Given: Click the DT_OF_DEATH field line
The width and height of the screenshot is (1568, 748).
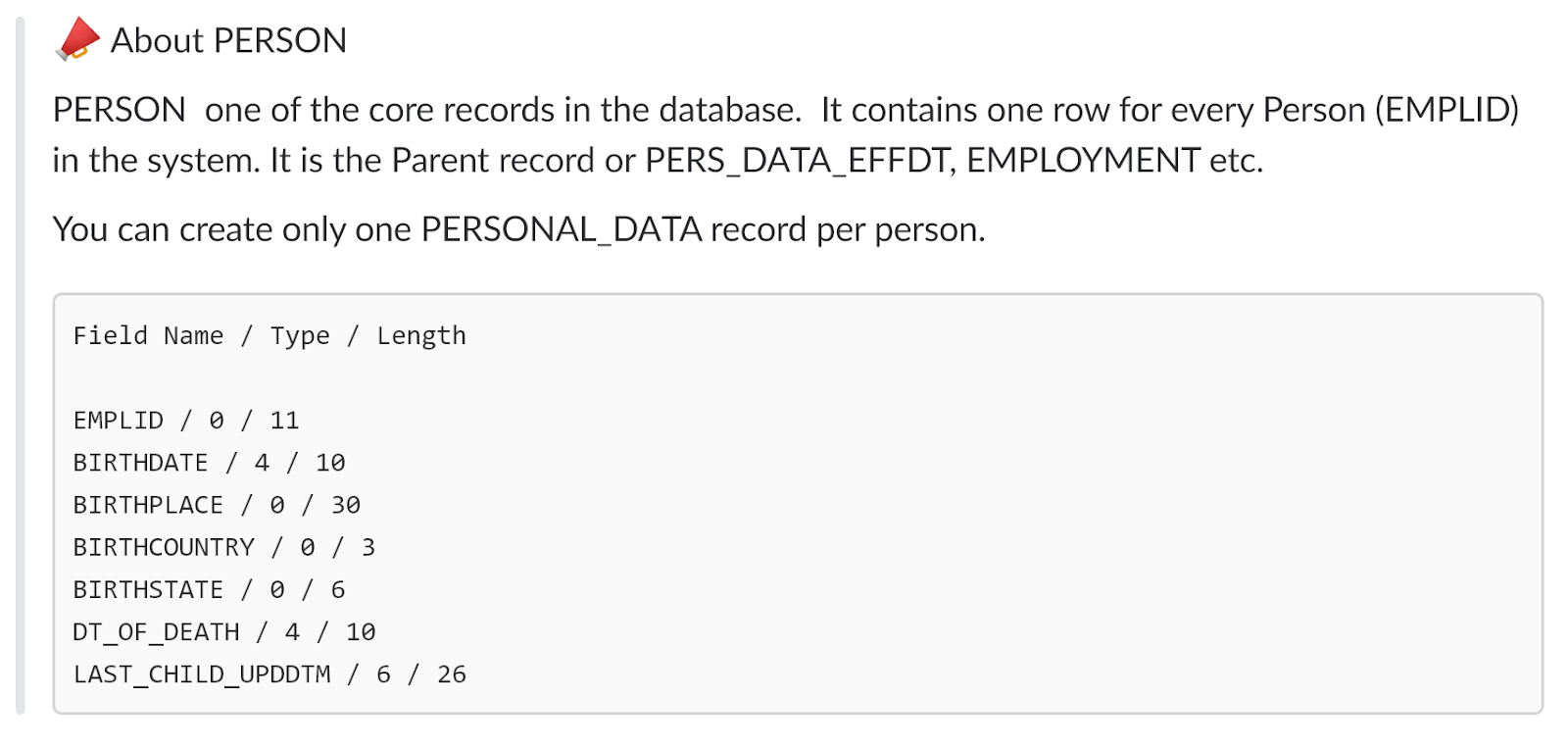Looking at the screenshot, I should (x=224, y=632).
